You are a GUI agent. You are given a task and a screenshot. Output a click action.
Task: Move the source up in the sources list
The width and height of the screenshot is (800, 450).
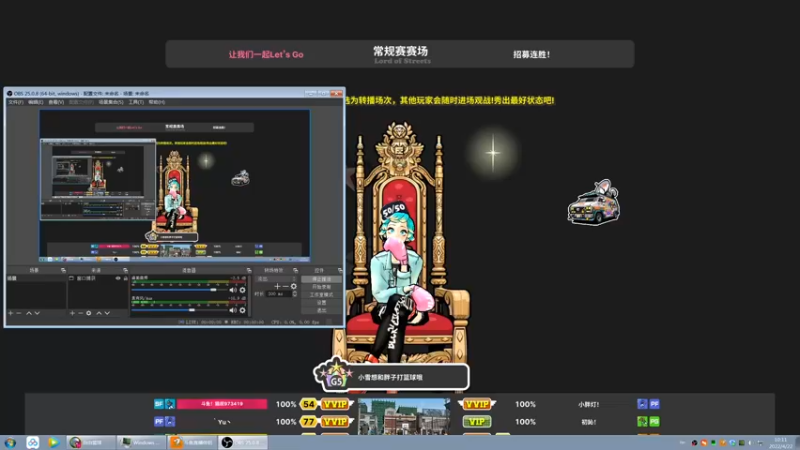[99, 313]
